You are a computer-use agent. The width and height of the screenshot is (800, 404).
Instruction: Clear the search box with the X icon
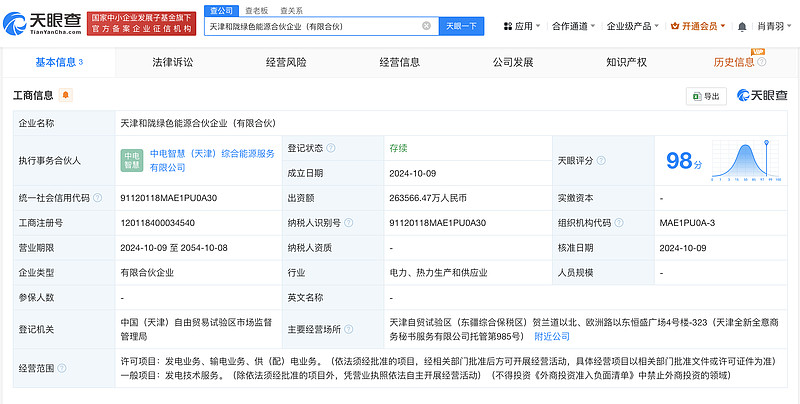point(426,26)
